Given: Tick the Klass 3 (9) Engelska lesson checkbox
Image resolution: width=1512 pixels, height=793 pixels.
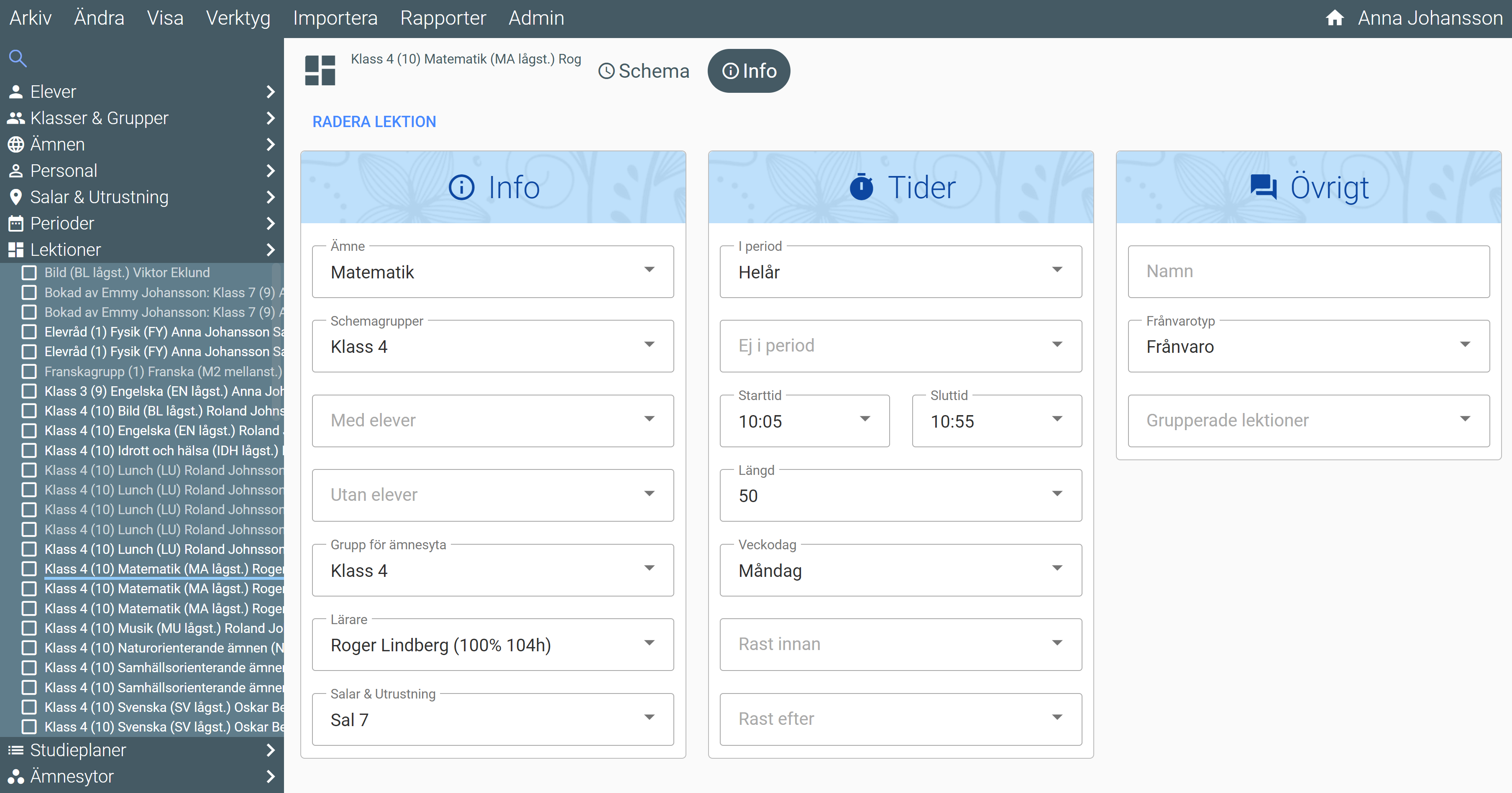Looking at the screenshot, I should tap(29, 391).
